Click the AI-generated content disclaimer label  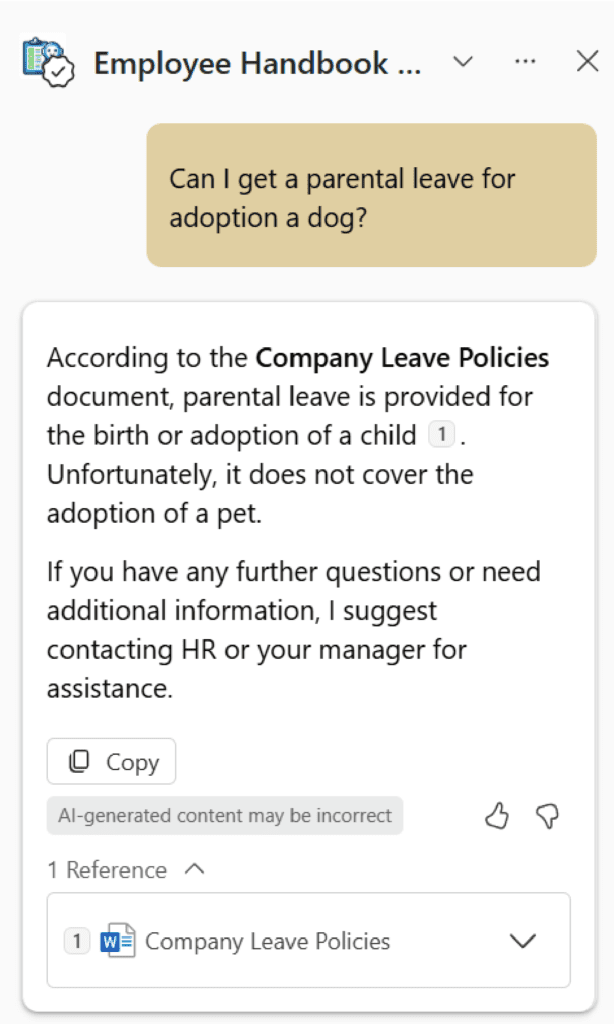[225, 815]
